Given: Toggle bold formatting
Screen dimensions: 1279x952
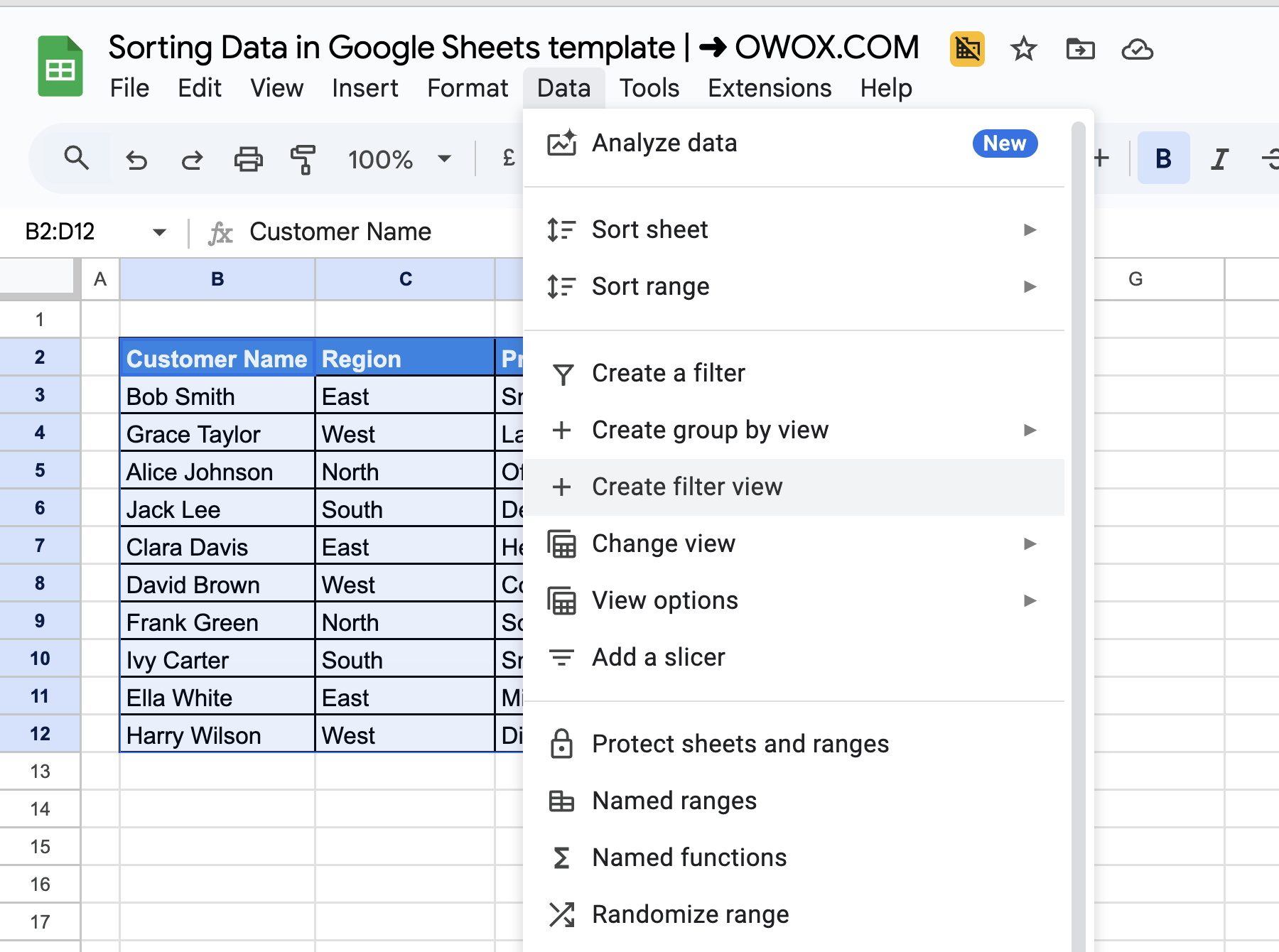Looking at the screenshot, I should point(1163,158).
